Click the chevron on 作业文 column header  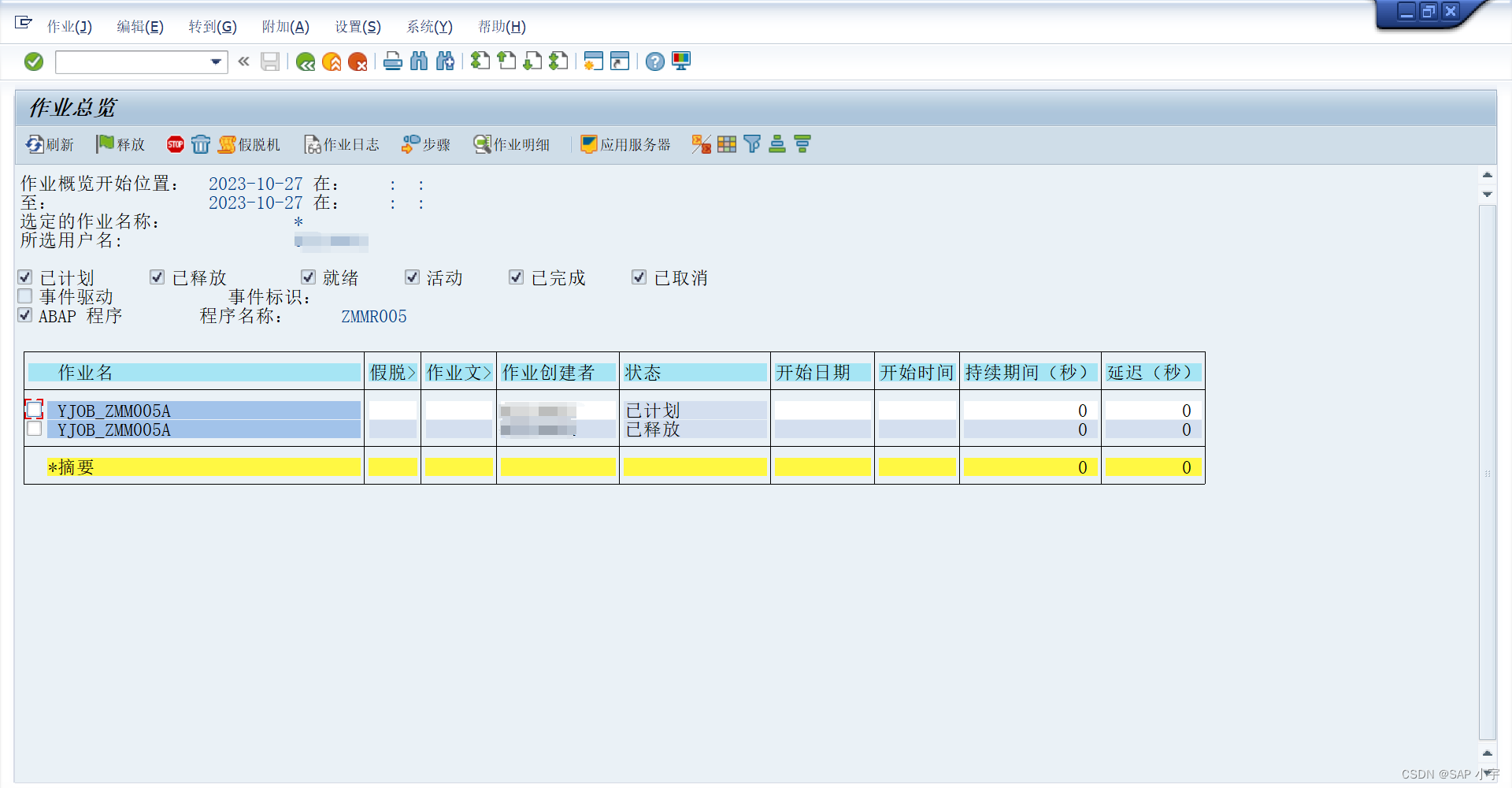tap(488, 372)
